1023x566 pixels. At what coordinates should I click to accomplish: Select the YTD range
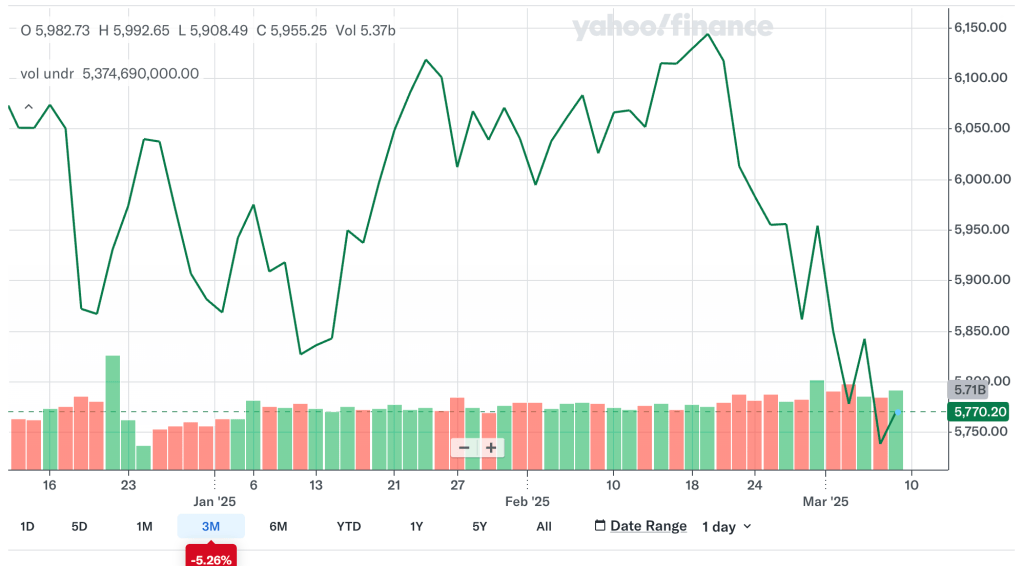(x=348, y=526)
